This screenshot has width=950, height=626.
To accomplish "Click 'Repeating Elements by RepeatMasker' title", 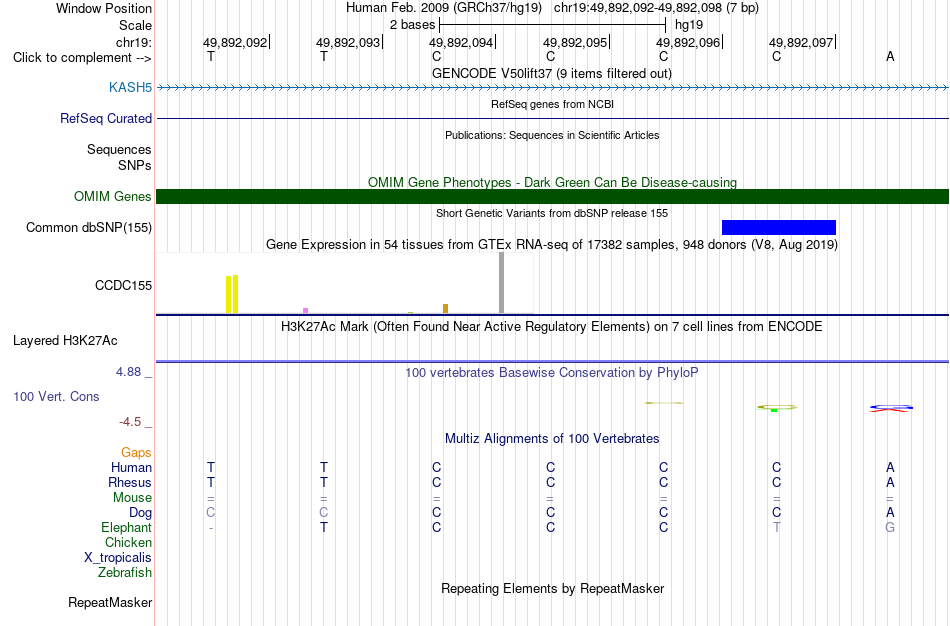I will click(x=552, y=588).
